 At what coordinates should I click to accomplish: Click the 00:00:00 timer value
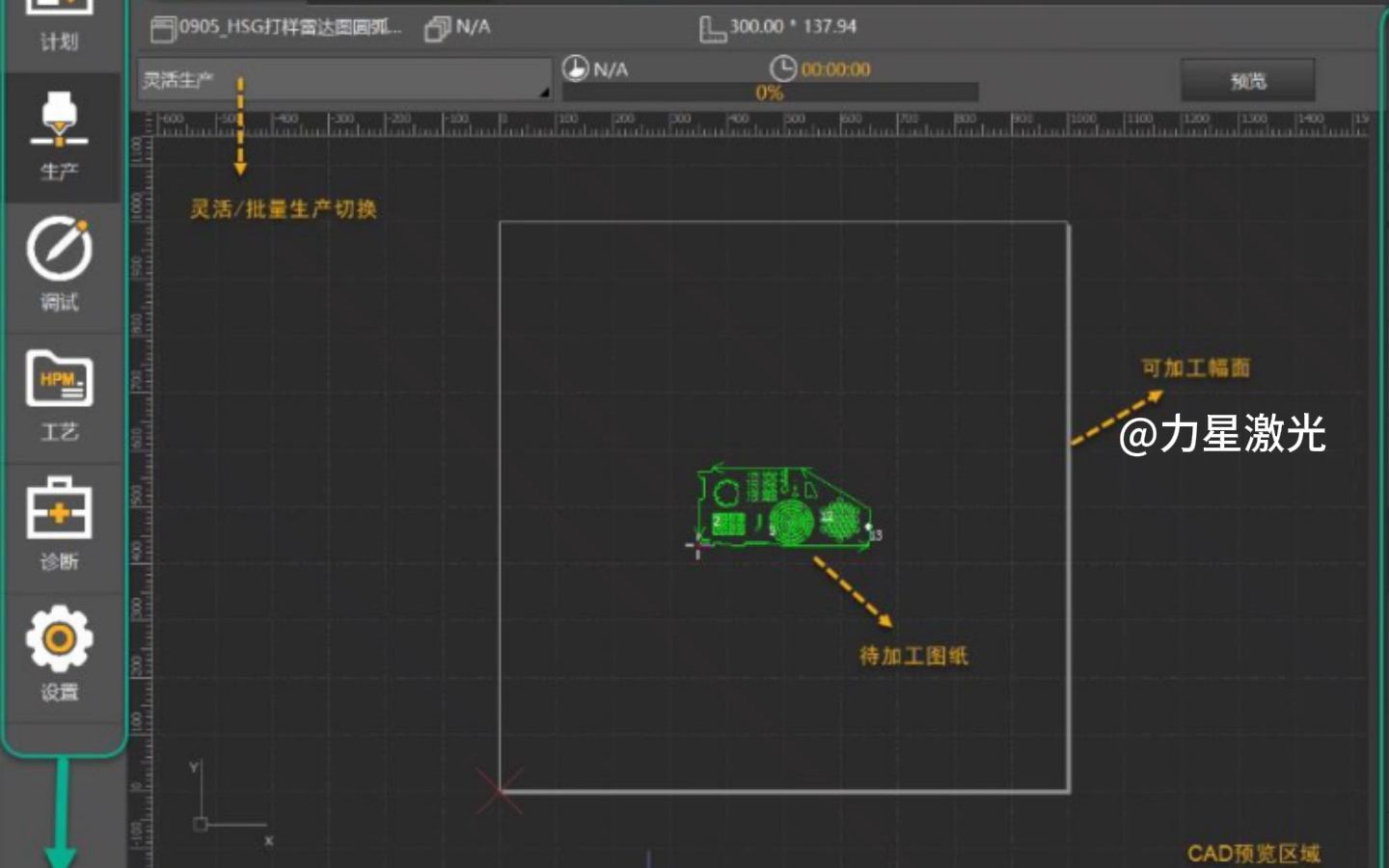(x=835, y=69)
